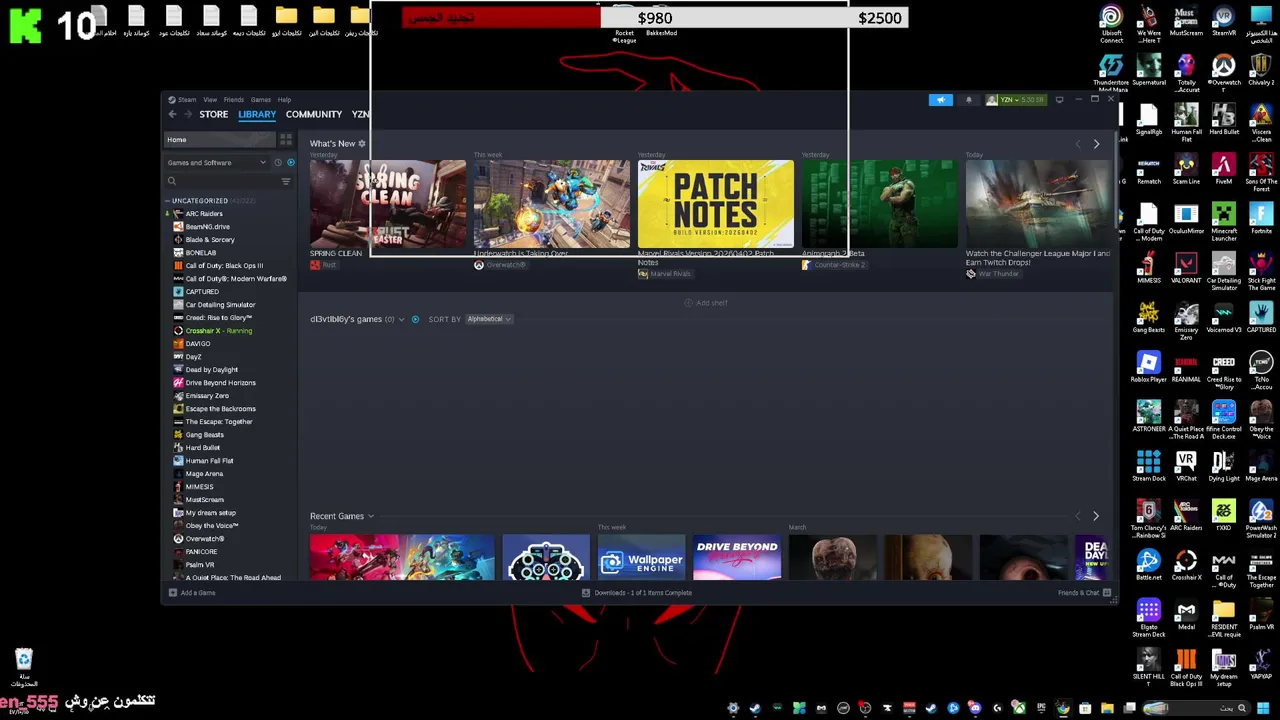This screenshot has width=1280, height=720.
Task: Toggle ready-to-play filter icon in sidebar
Action: pyautogui.click(x=290, y=162)
